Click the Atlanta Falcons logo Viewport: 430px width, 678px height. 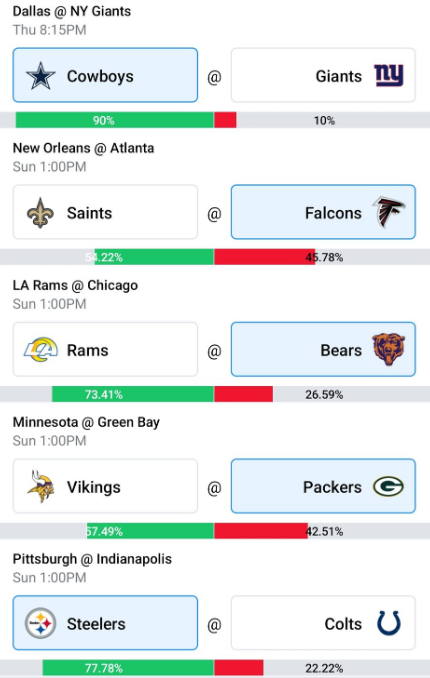pyautogui.click(x=388, y=212)
